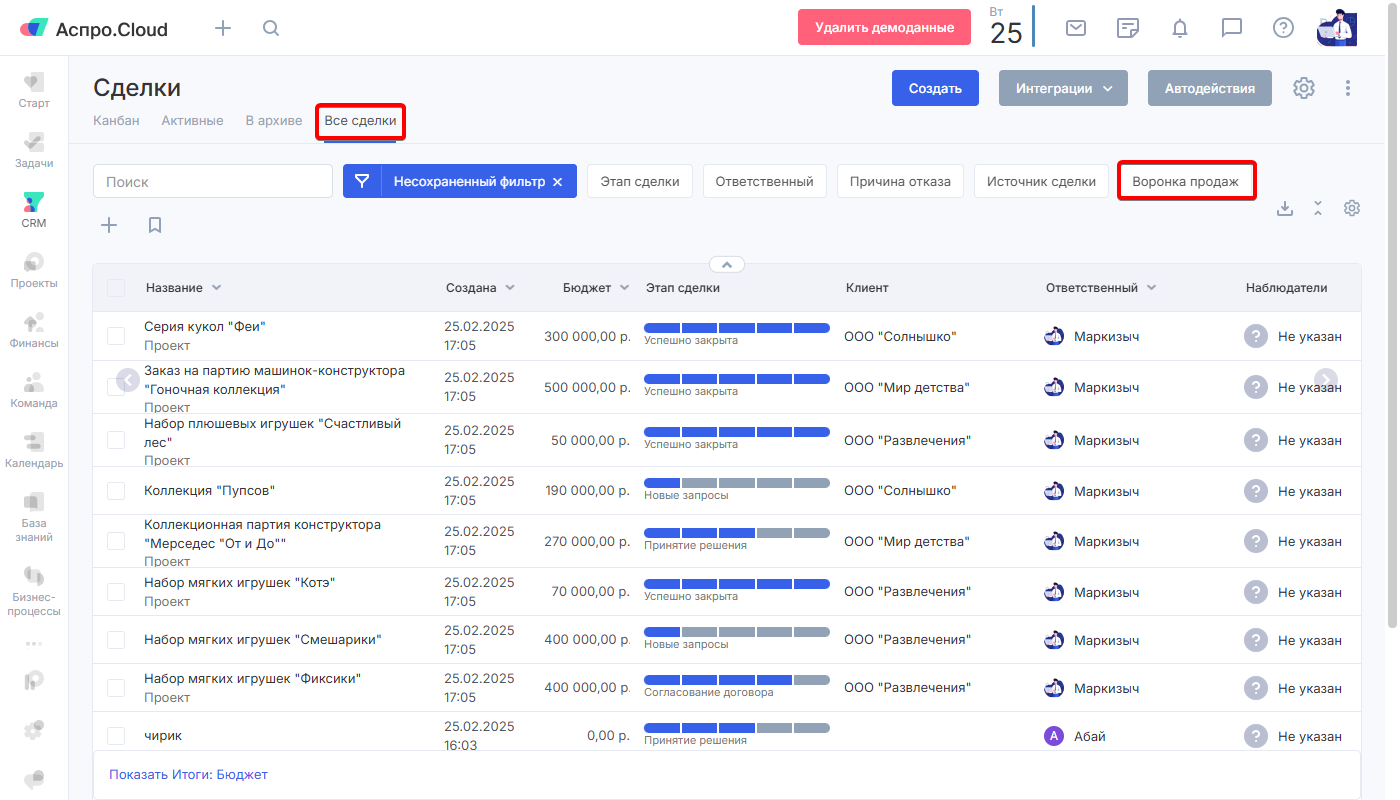Image resolution: width=1400 pixels, height=800 pixels.
Task: Open the Воронка продаж filter
Action: point(1185,181)
